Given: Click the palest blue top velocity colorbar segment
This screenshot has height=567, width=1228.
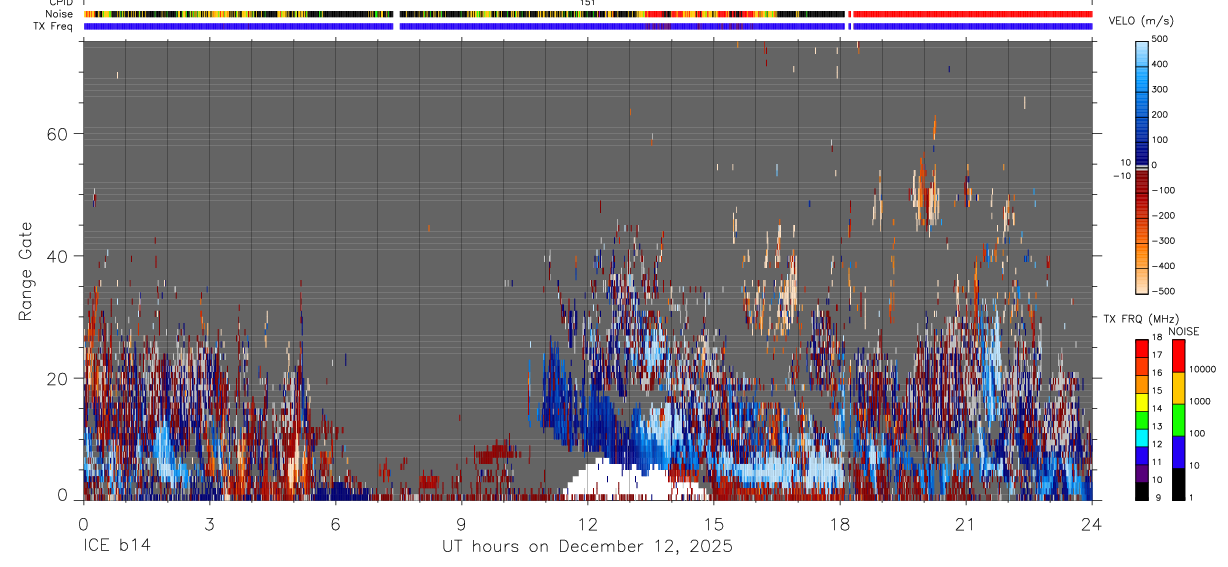Looking at the screenshot, I should click(1142, 52).
